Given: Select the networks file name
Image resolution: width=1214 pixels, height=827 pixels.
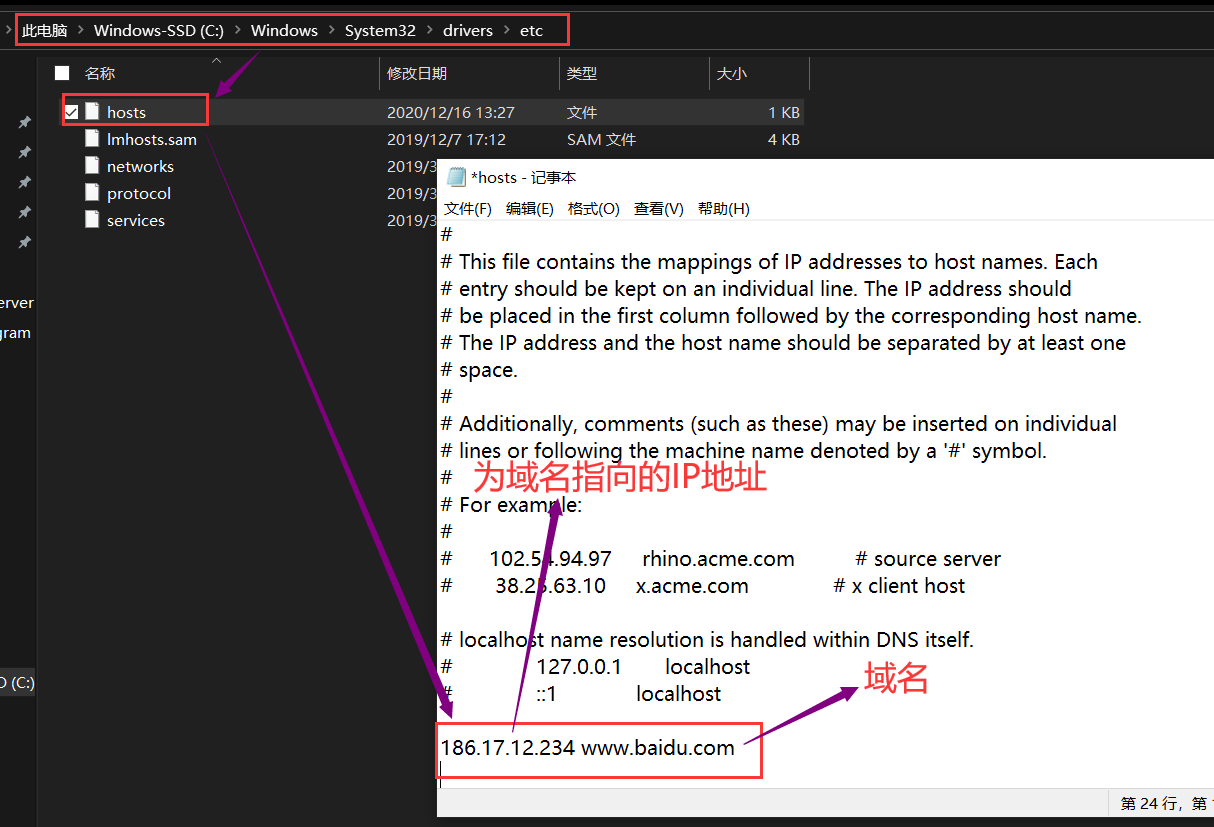Looking at the screenshot, I should 140,166.
